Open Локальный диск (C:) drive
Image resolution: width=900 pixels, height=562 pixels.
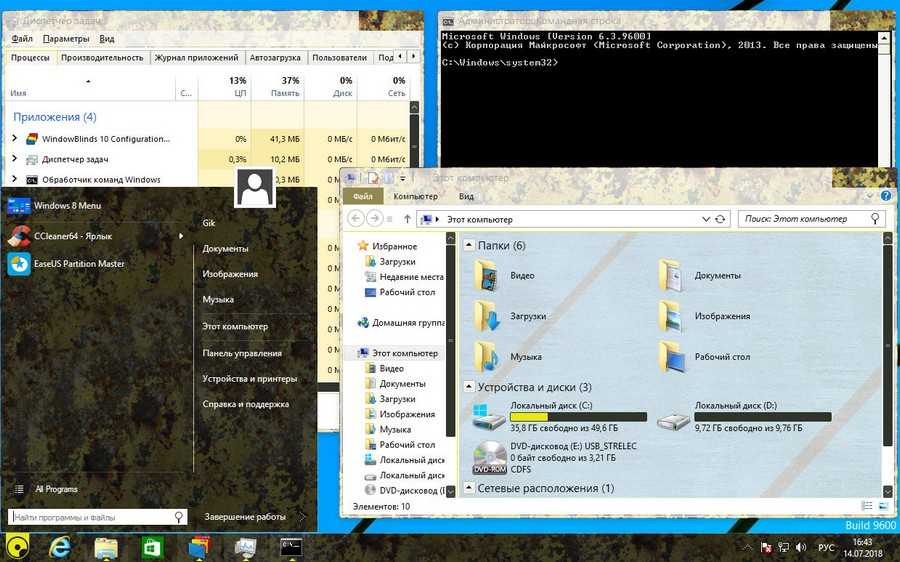[x=490, y=418]
